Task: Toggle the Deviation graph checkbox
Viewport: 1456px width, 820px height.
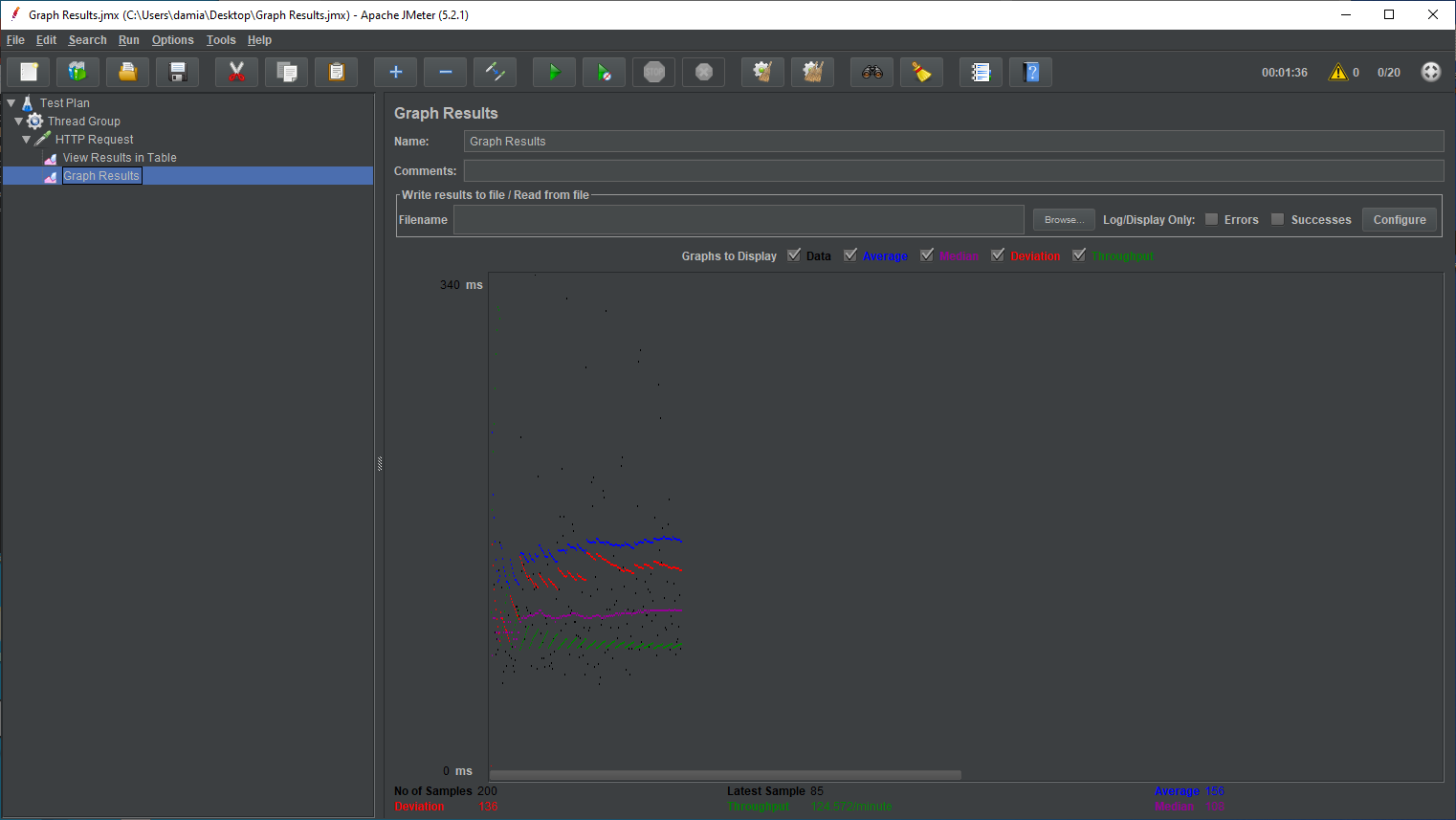Action: [998, 255]
